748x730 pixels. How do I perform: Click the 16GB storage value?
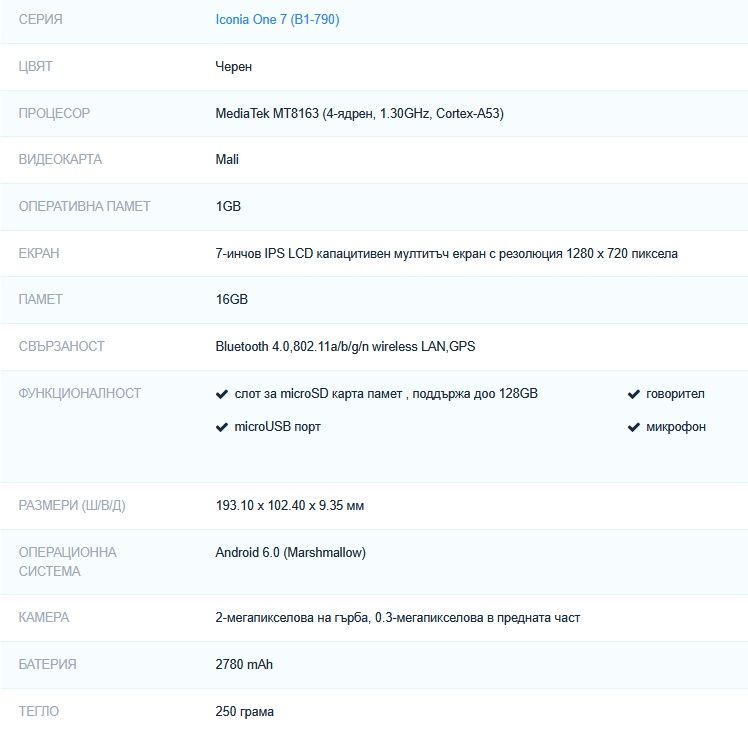pyautogui.click(x=231, y=299)
